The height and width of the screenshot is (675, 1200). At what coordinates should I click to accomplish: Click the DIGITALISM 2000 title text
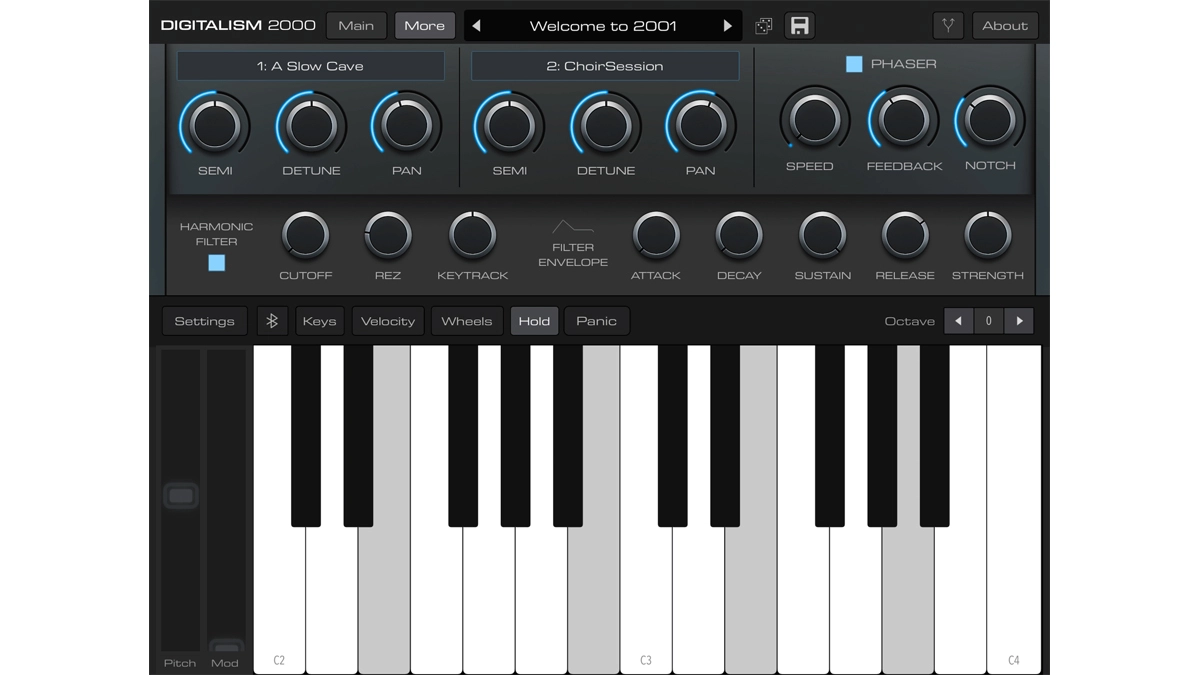tap(238, 25)
